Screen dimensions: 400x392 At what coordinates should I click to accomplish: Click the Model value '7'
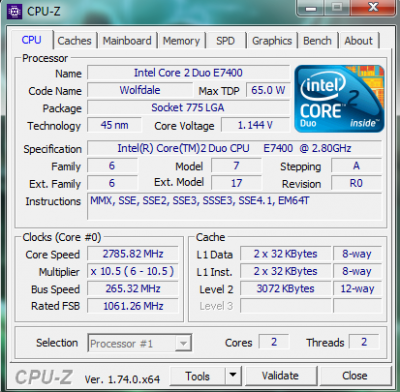tap(236, 165)
